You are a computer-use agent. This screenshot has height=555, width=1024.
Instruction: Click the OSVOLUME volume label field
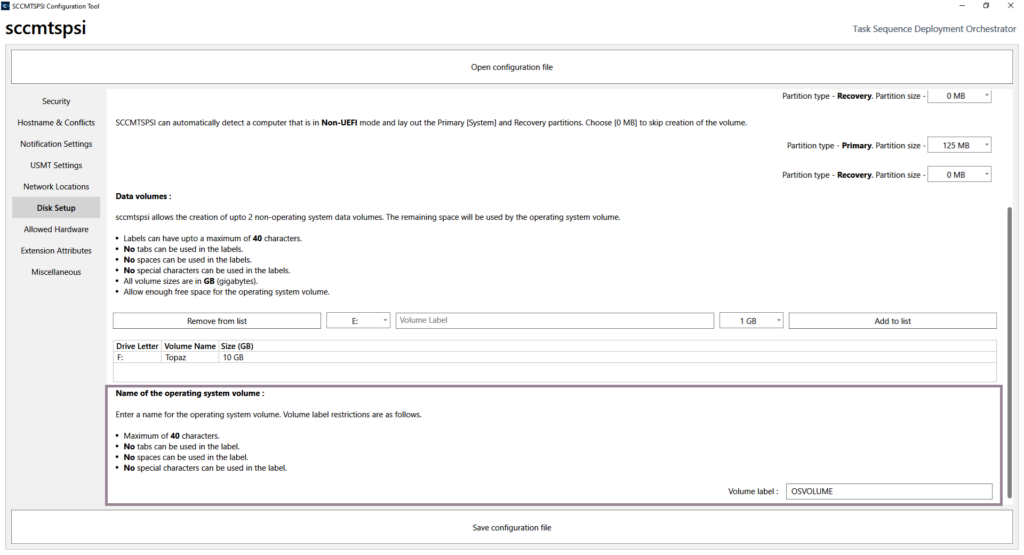click(x=888, y=492)
